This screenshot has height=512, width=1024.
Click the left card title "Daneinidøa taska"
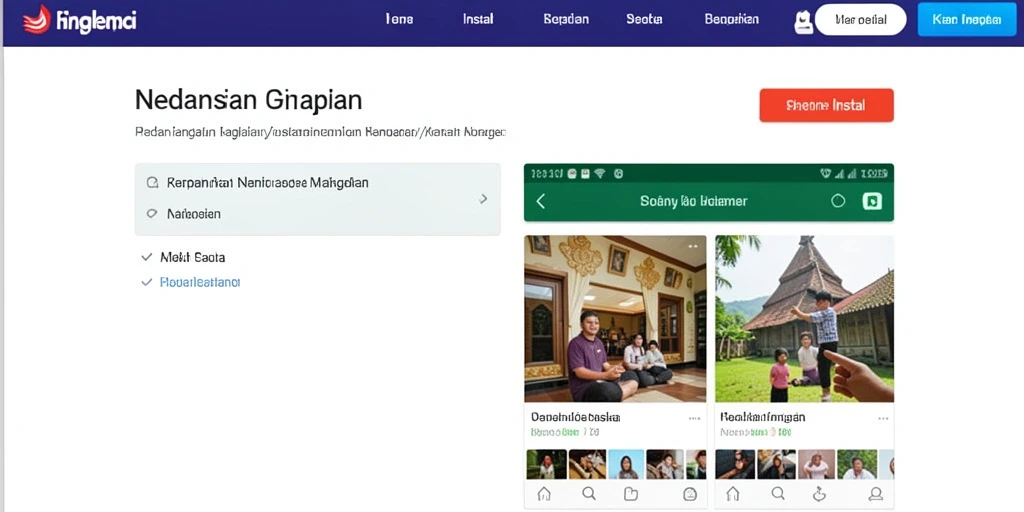[575, 417]
